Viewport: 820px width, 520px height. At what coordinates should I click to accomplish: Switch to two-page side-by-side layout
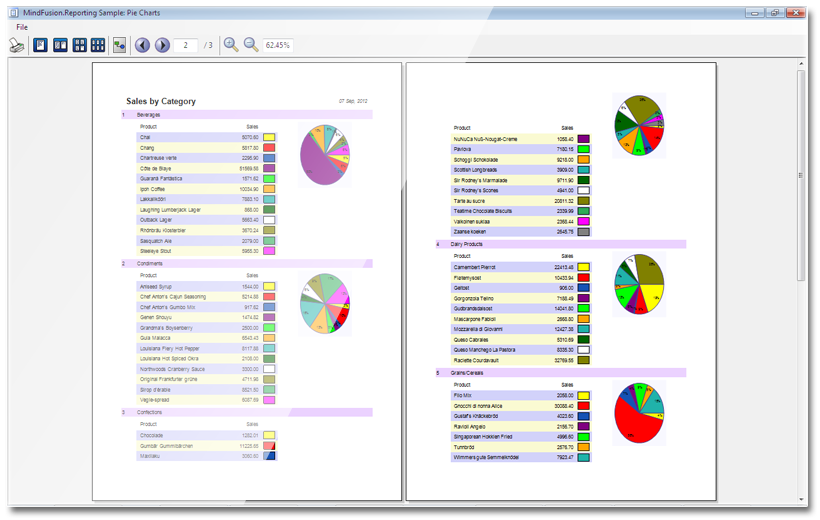[60, 45]
